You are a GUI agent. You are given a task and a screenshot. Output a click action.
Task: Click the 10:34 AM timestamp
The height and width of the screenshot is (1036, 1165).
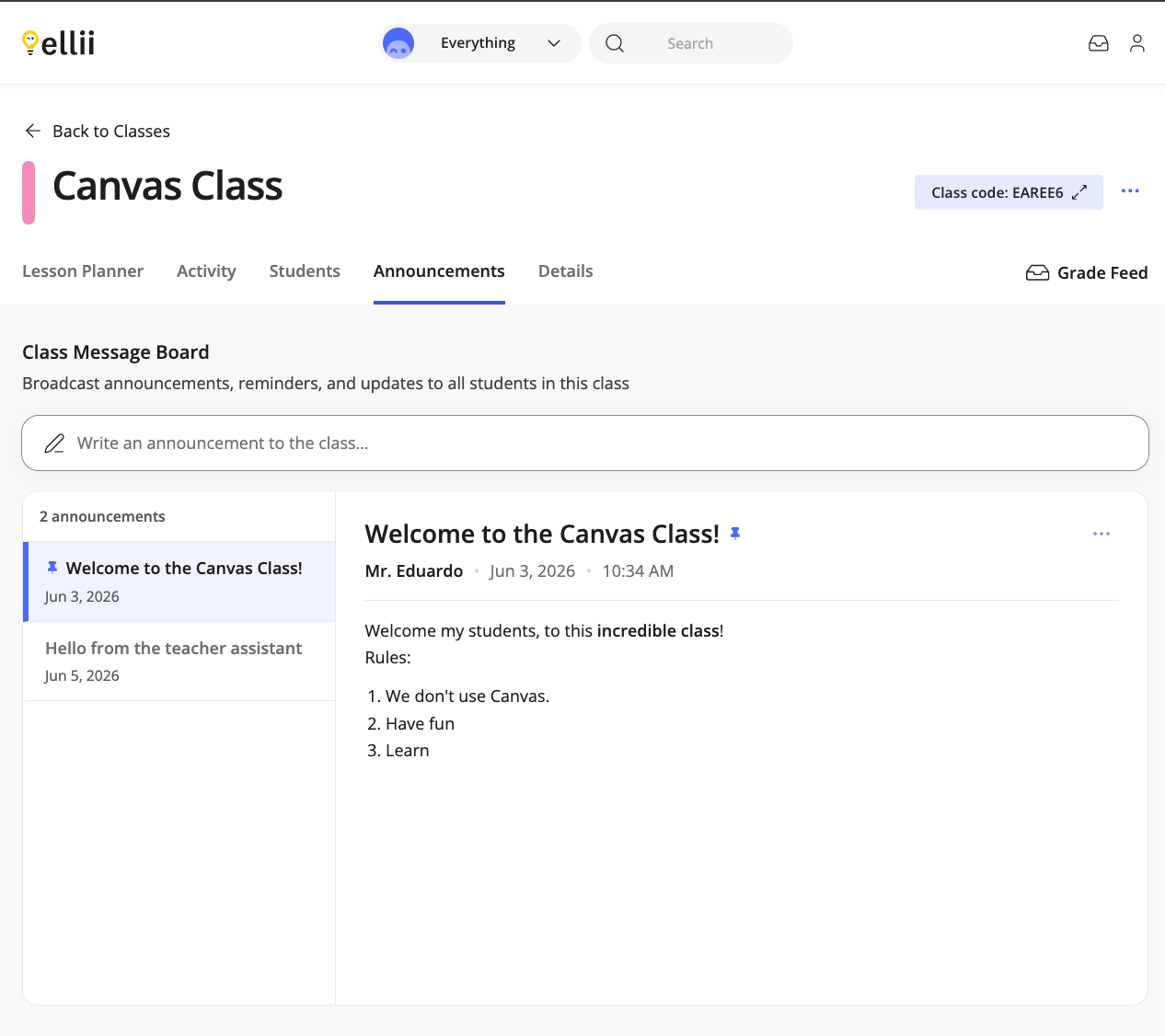638,571
